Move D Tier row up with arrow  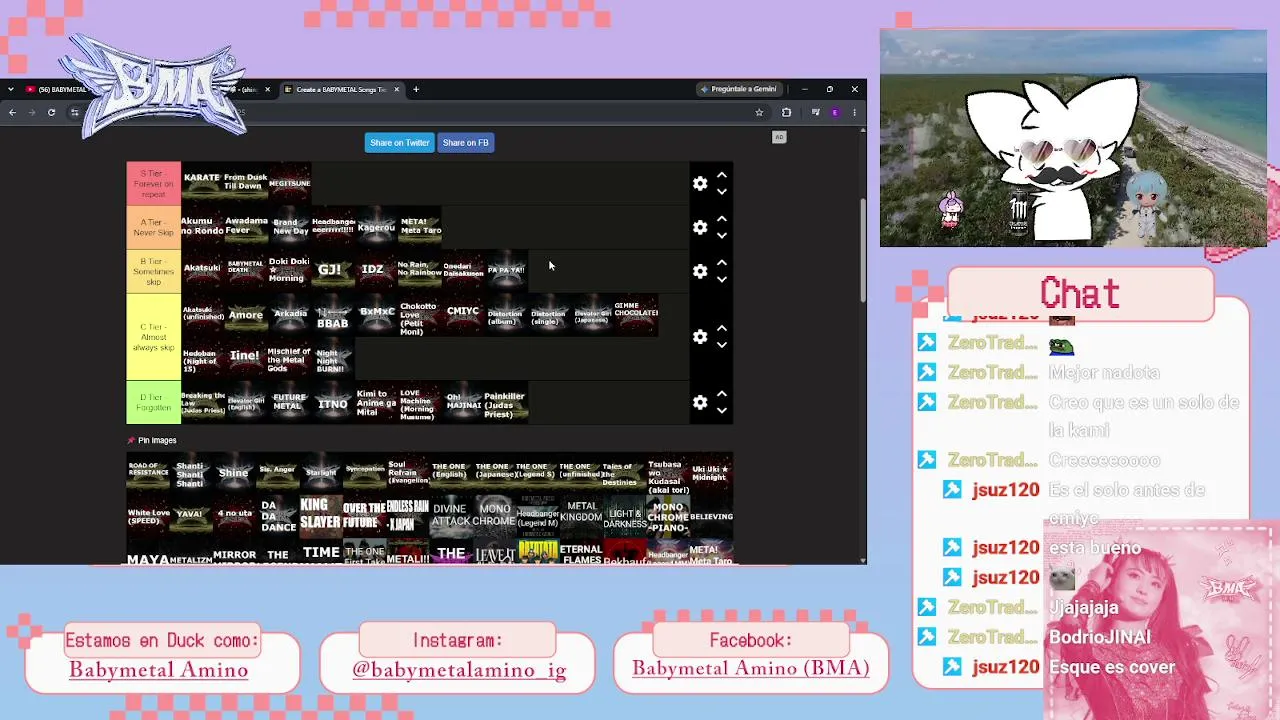tap(721, 394)
